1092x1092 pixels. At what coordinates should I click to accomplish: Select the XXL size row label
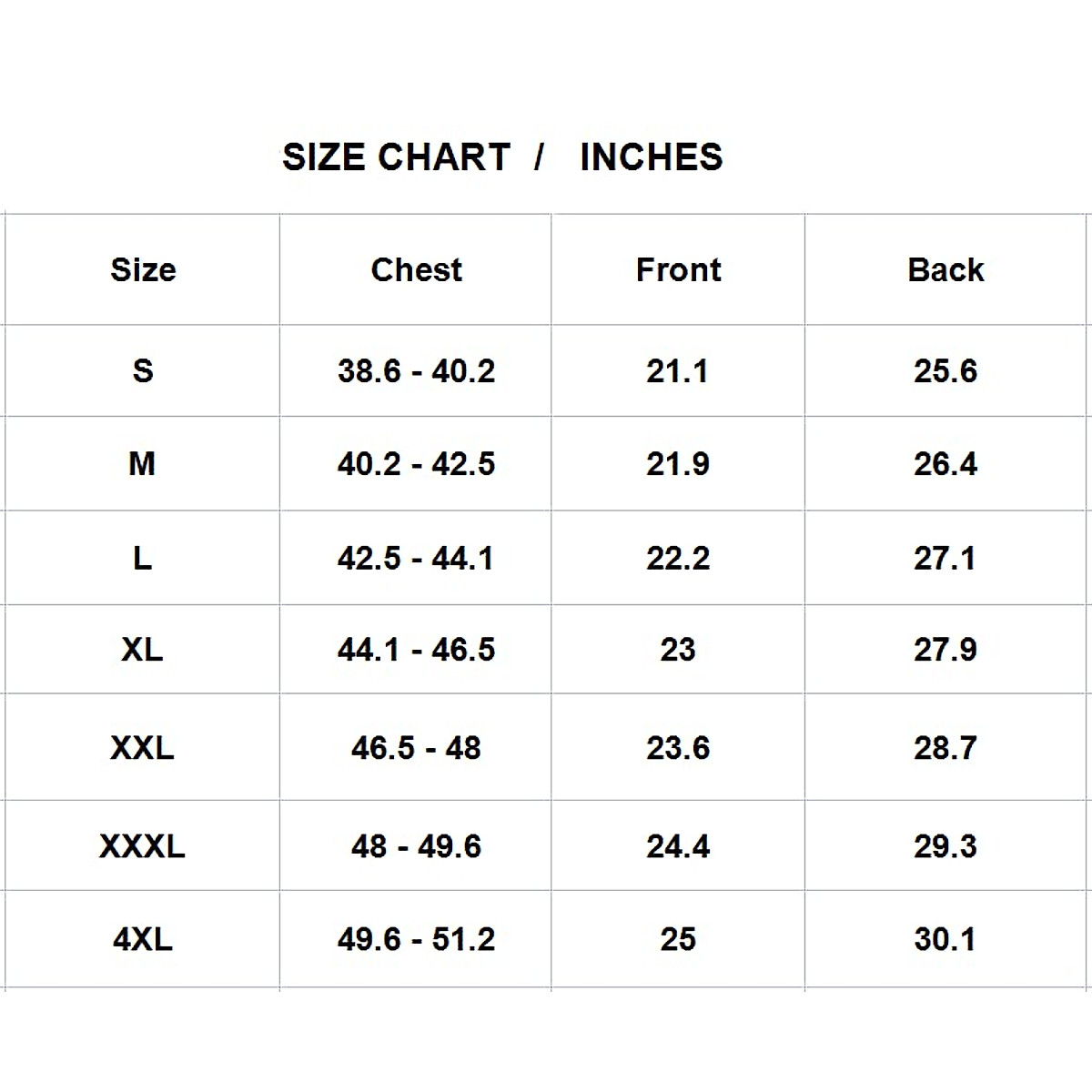[x=142, y=748]
